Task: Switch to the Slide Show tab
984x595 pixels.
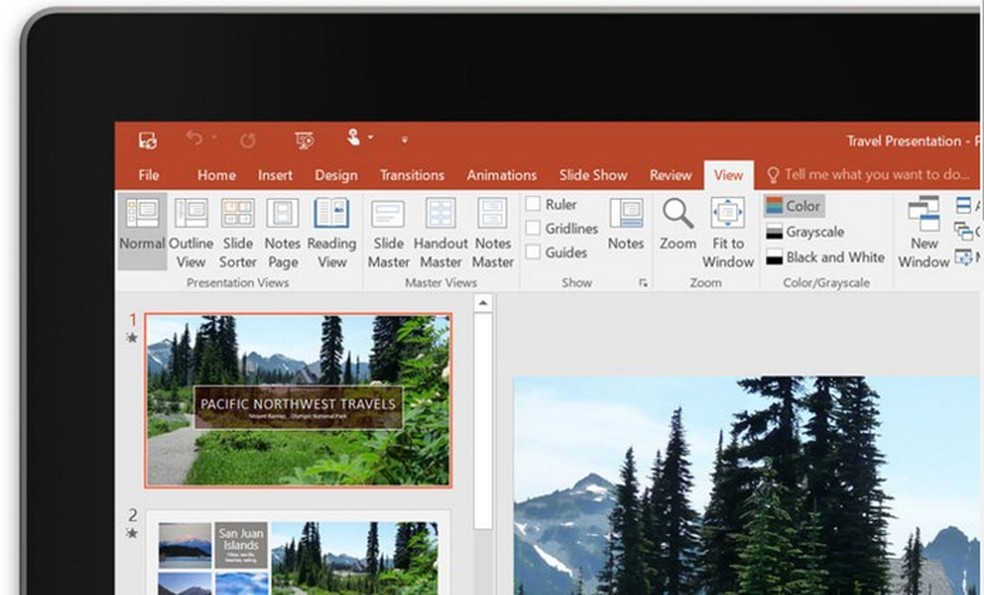Action: [x=593, y=174]
